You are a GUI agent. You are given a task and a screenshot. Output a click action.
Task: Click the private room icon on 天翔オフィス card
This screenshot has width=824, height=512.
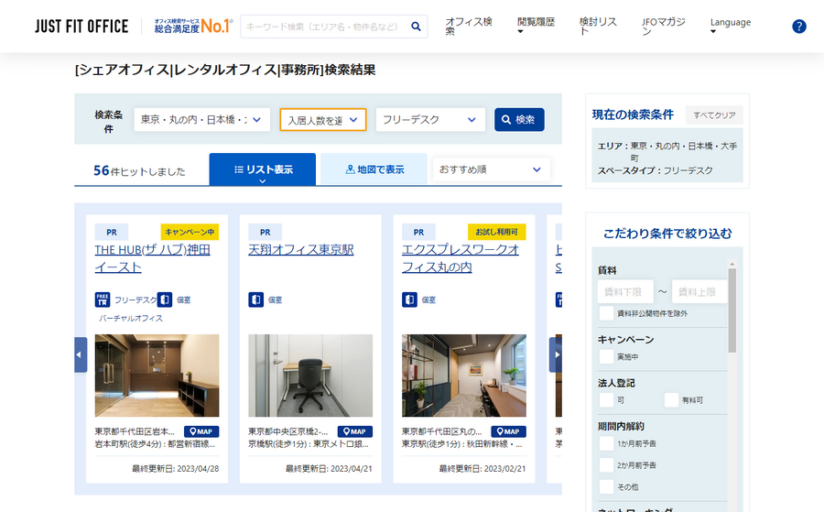pyautogui.click(x=256, y=300)
